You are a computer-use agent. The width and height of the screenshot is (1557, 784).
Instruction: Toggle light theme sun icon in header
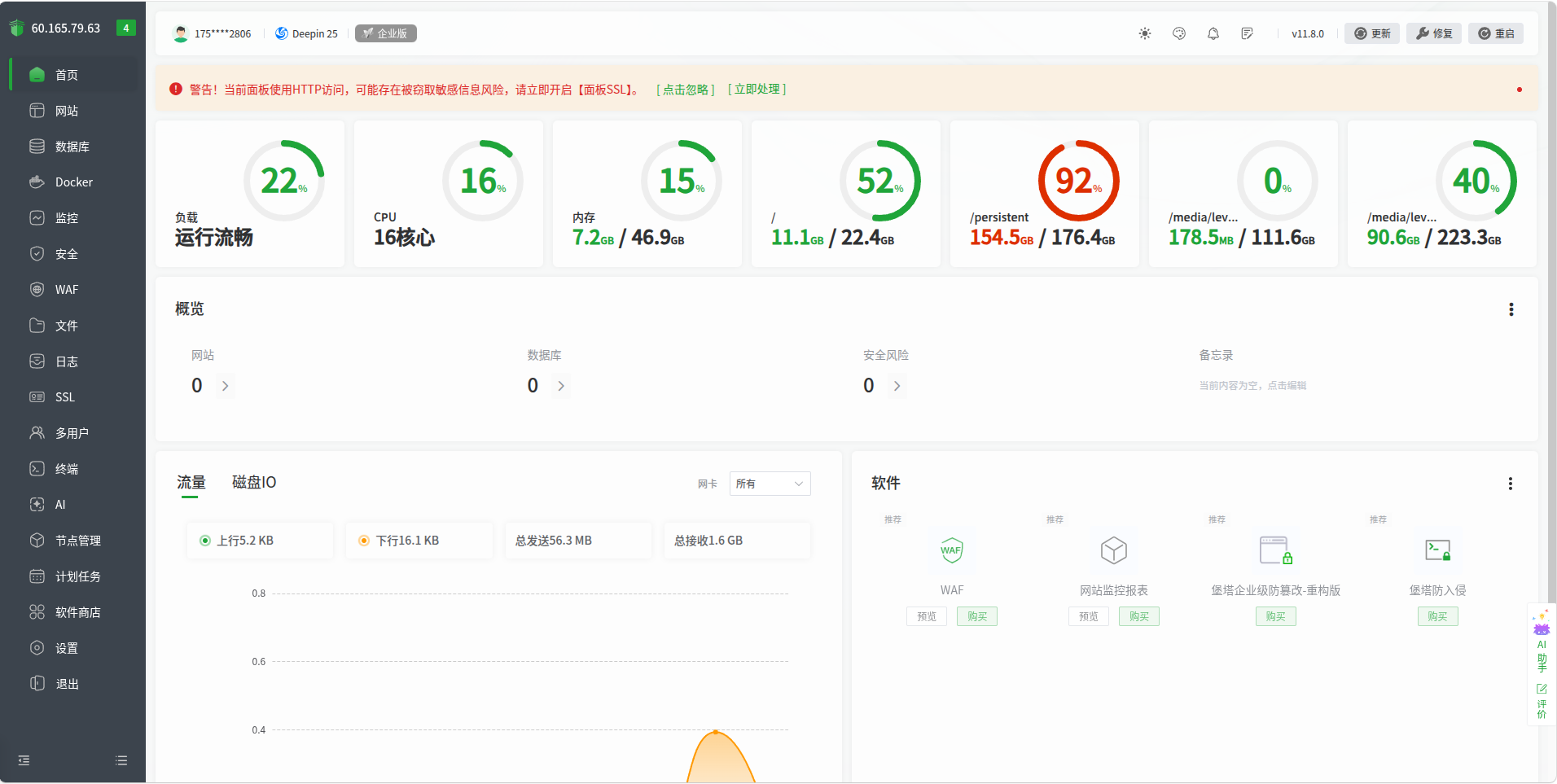click(x=1145, y=33)
